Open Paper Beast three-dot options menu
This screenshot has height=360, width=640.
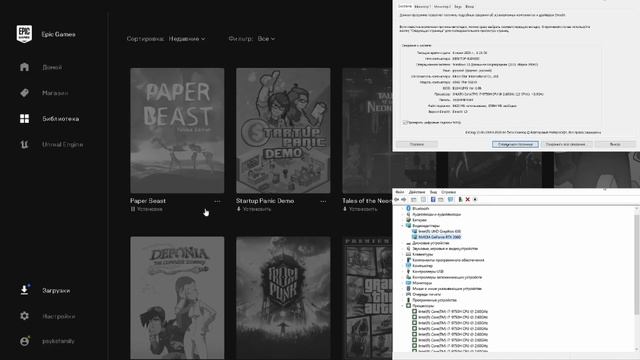click(217, 201)
